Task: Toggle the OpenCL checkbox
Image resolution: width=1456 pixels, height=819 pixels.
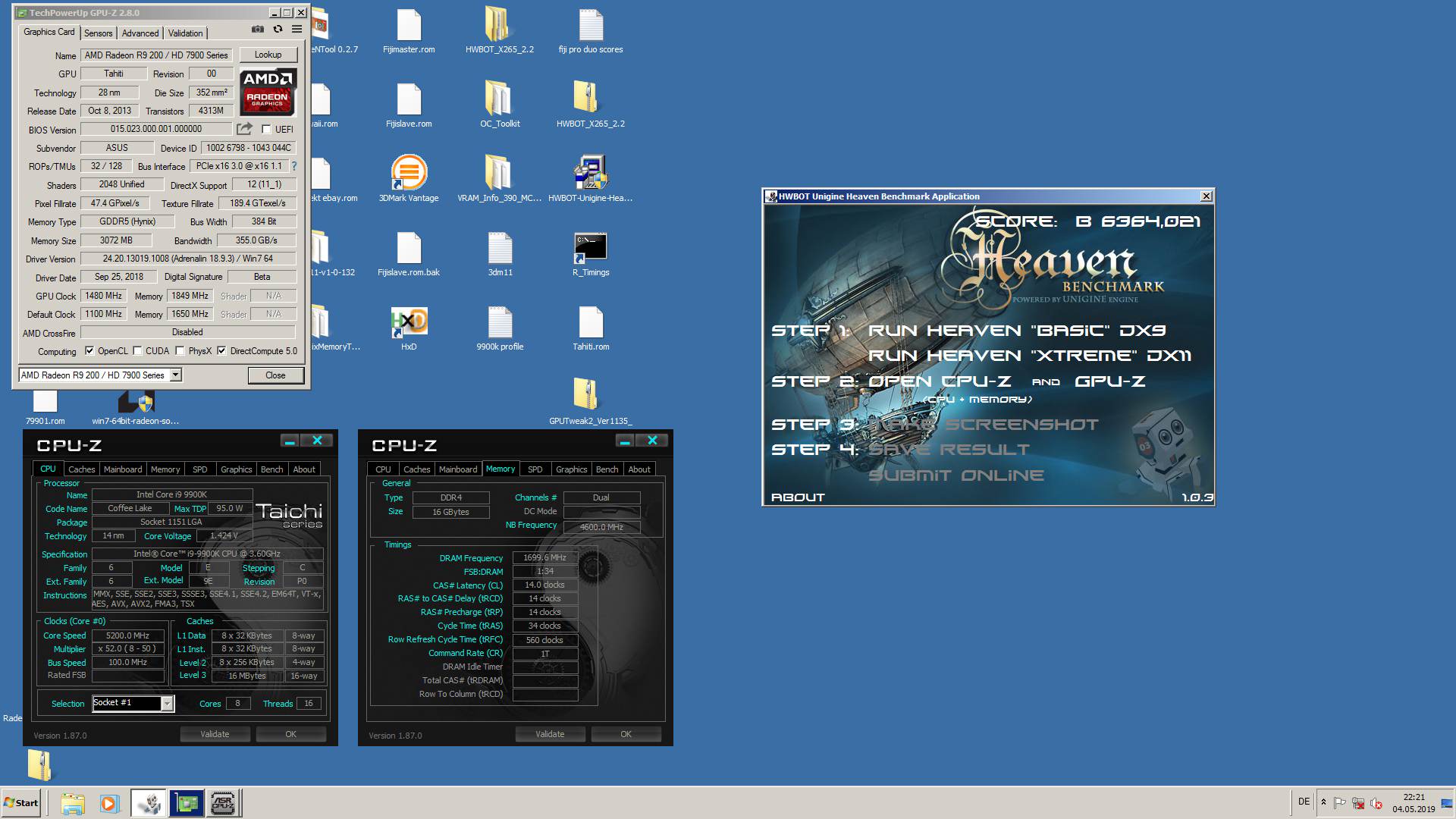Action: (x=89, y=351)
